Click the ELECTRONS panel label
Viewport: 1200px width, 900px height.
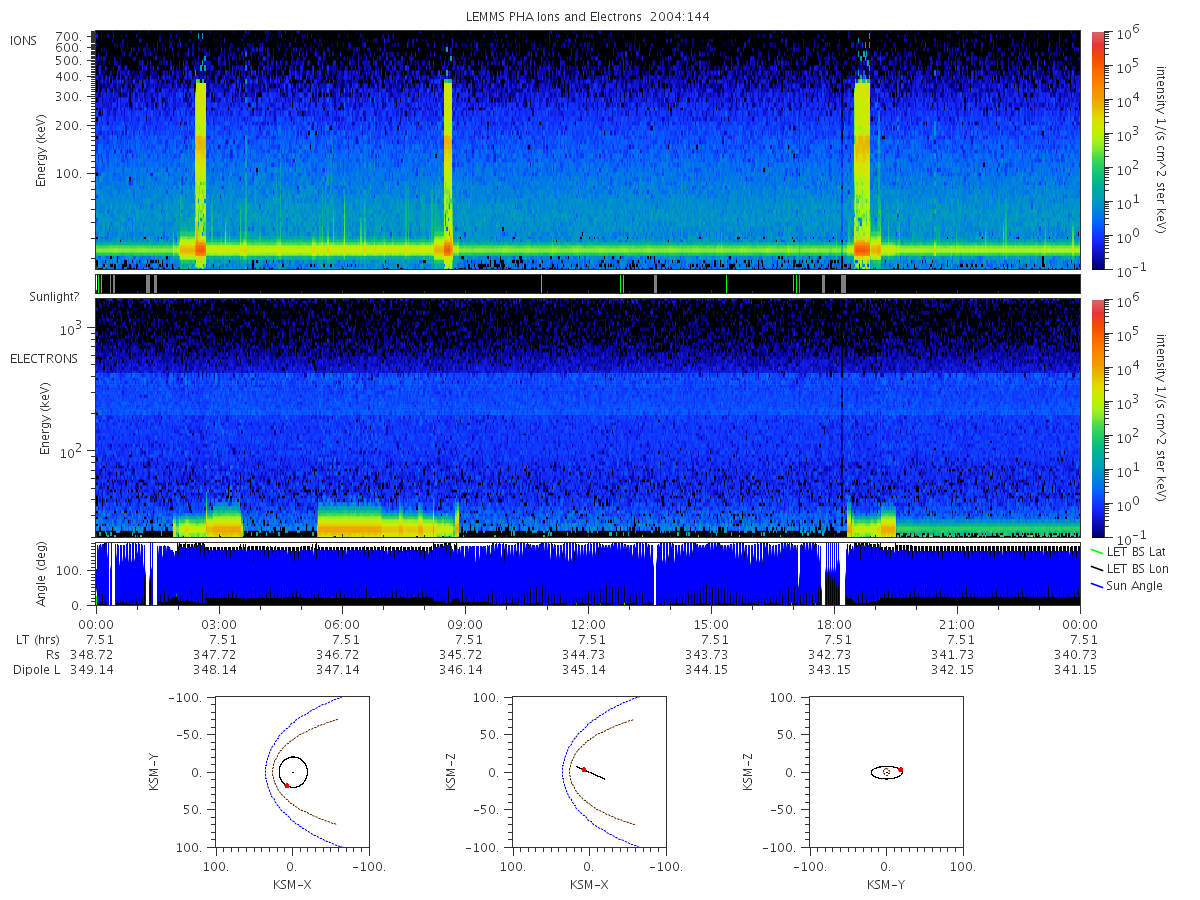(x=44, y=358)
